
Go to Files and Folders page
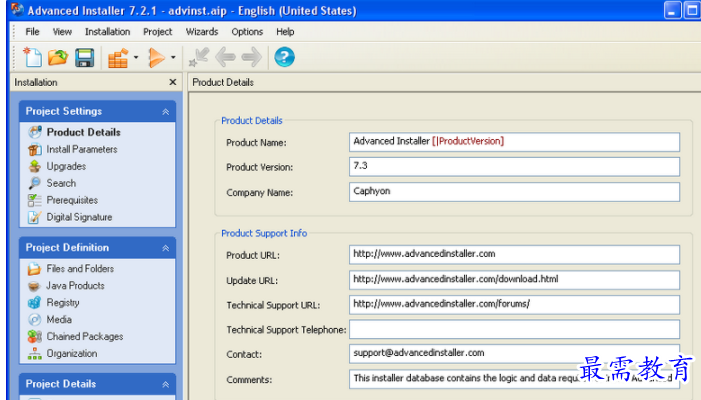click(80, 269)
